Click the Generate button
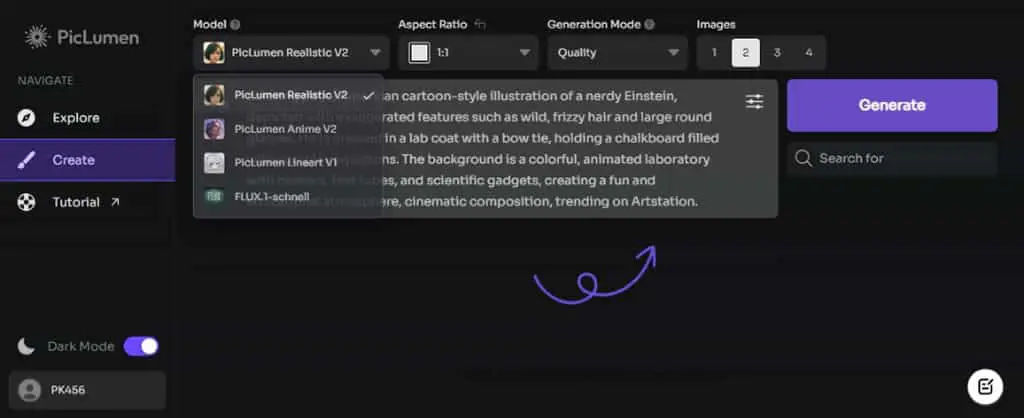The width and height of the screenshot is (1024, 418). point(892,105)
